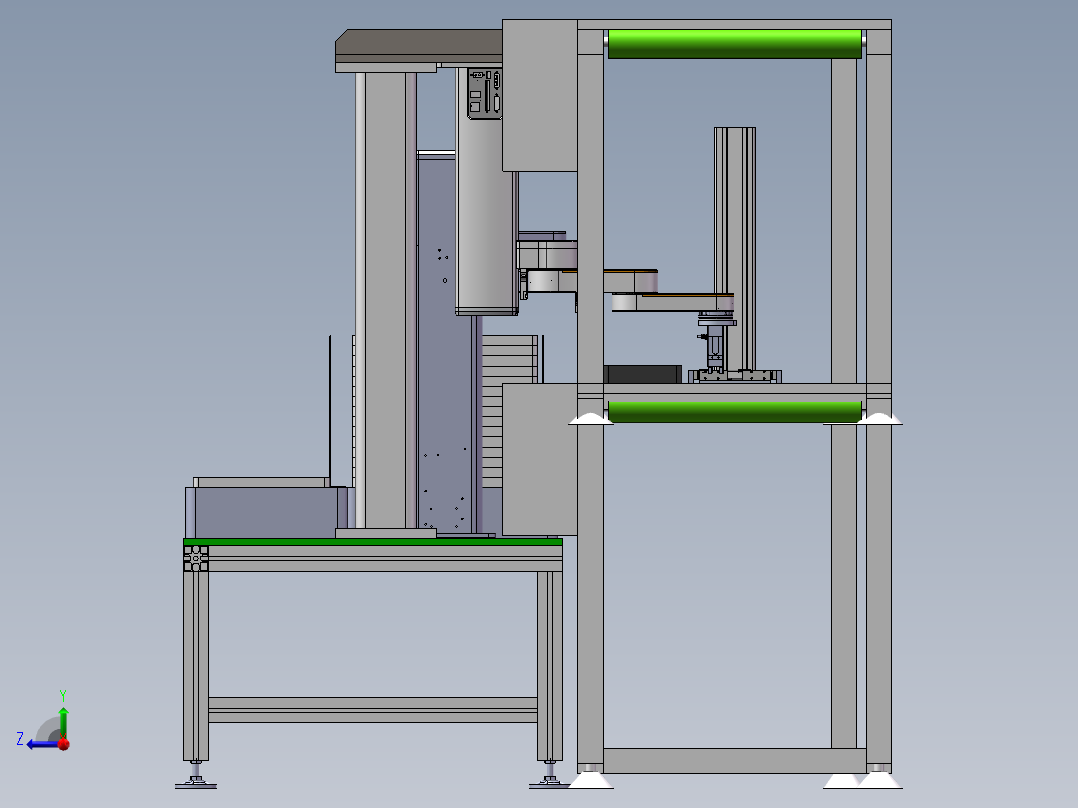The image size is (1078, 808).
Task: Select the table's lower horizontal cross beam
Action: tap(373, 710)
